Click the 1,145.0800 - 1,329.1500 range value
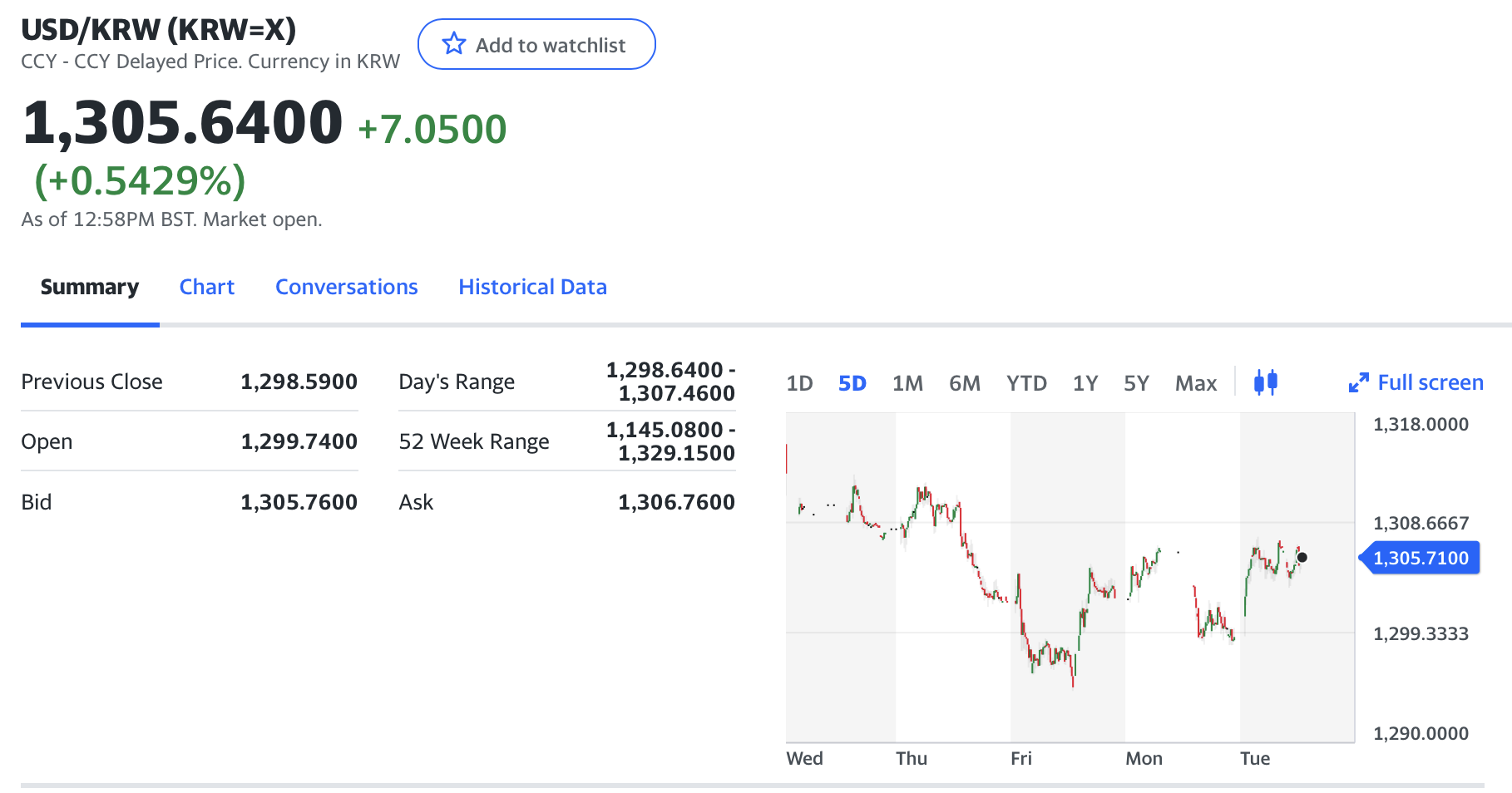This screenshot has height=793, width=1512. click(670, 441)
